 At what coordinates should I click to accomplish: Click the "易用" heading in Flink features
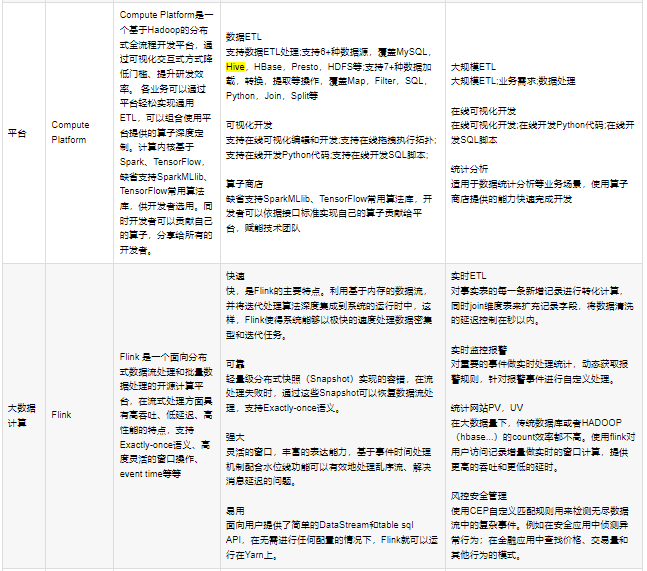tap(235, 511)
